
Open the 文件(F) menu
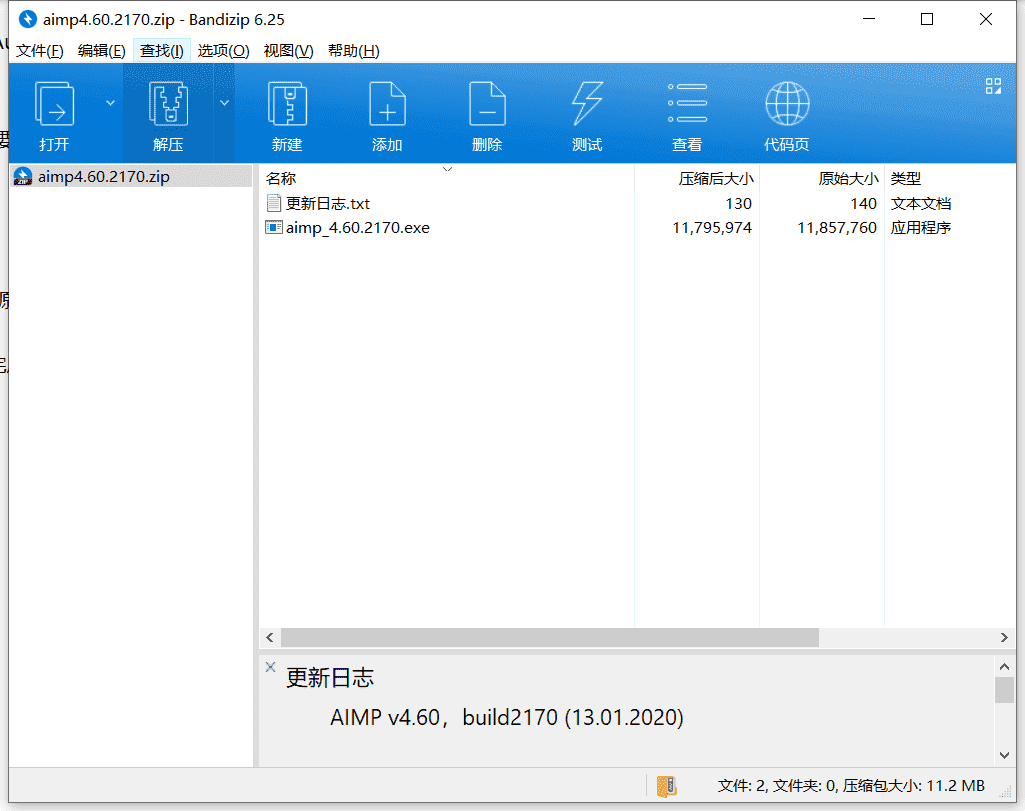coord(40,51)
